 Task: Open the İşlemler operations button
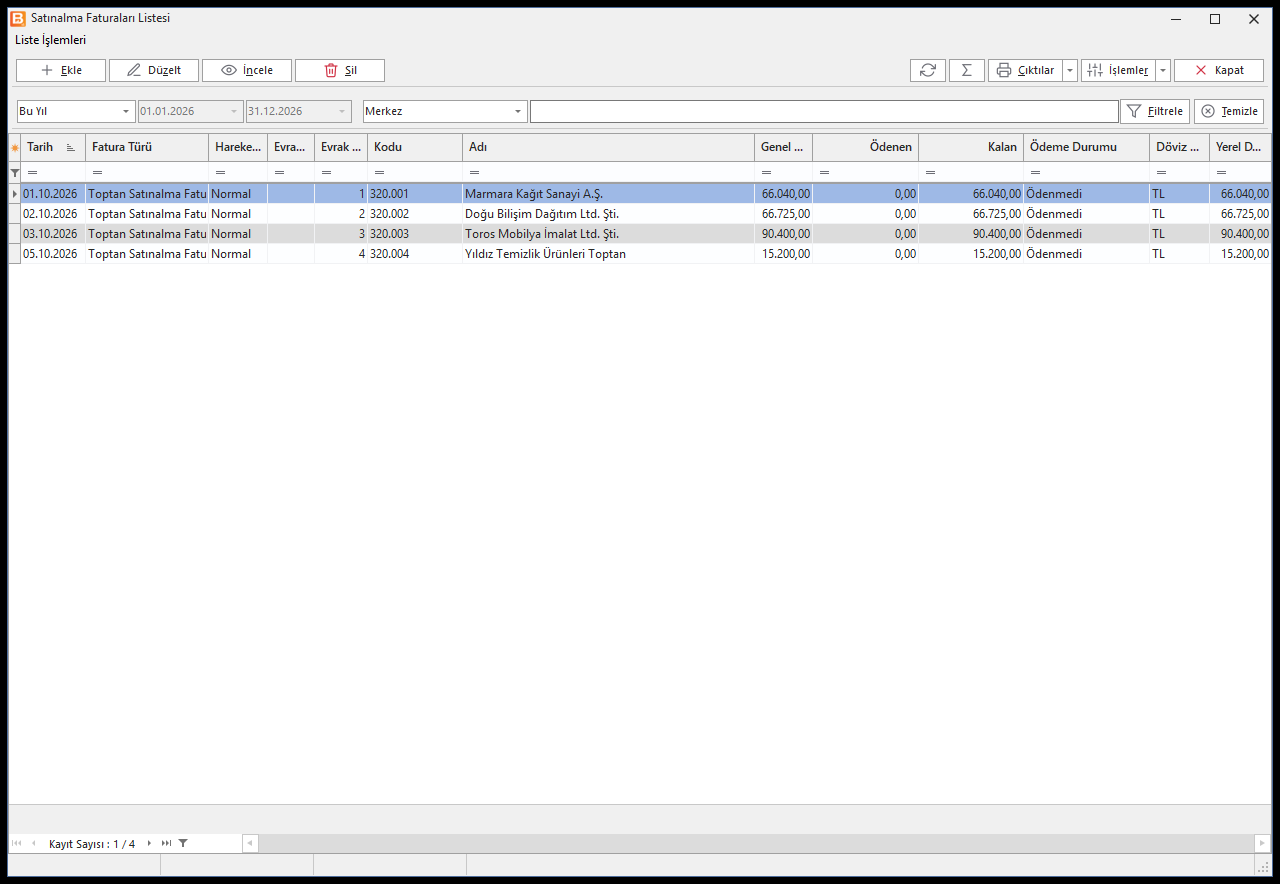1118,70
